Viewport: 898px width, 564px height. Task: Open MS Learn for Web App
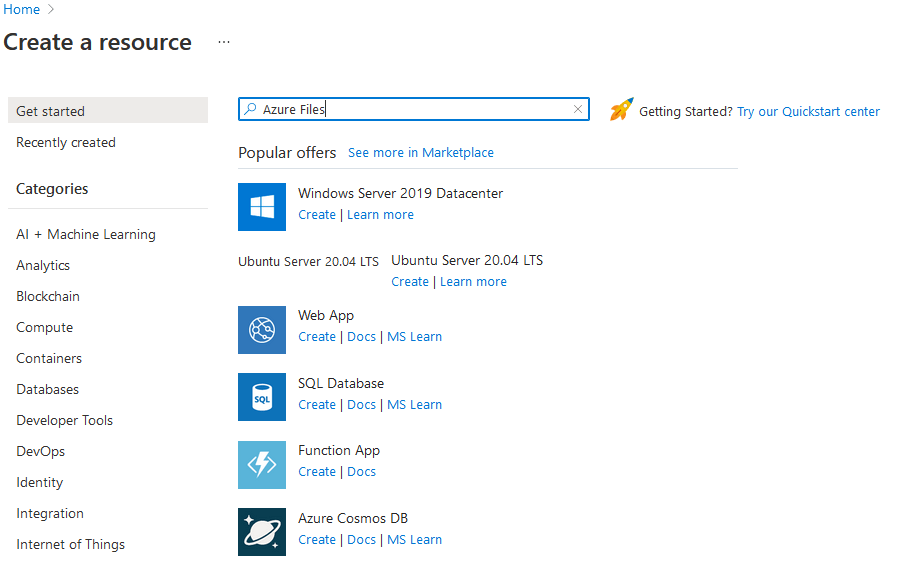tap(415, 337)
